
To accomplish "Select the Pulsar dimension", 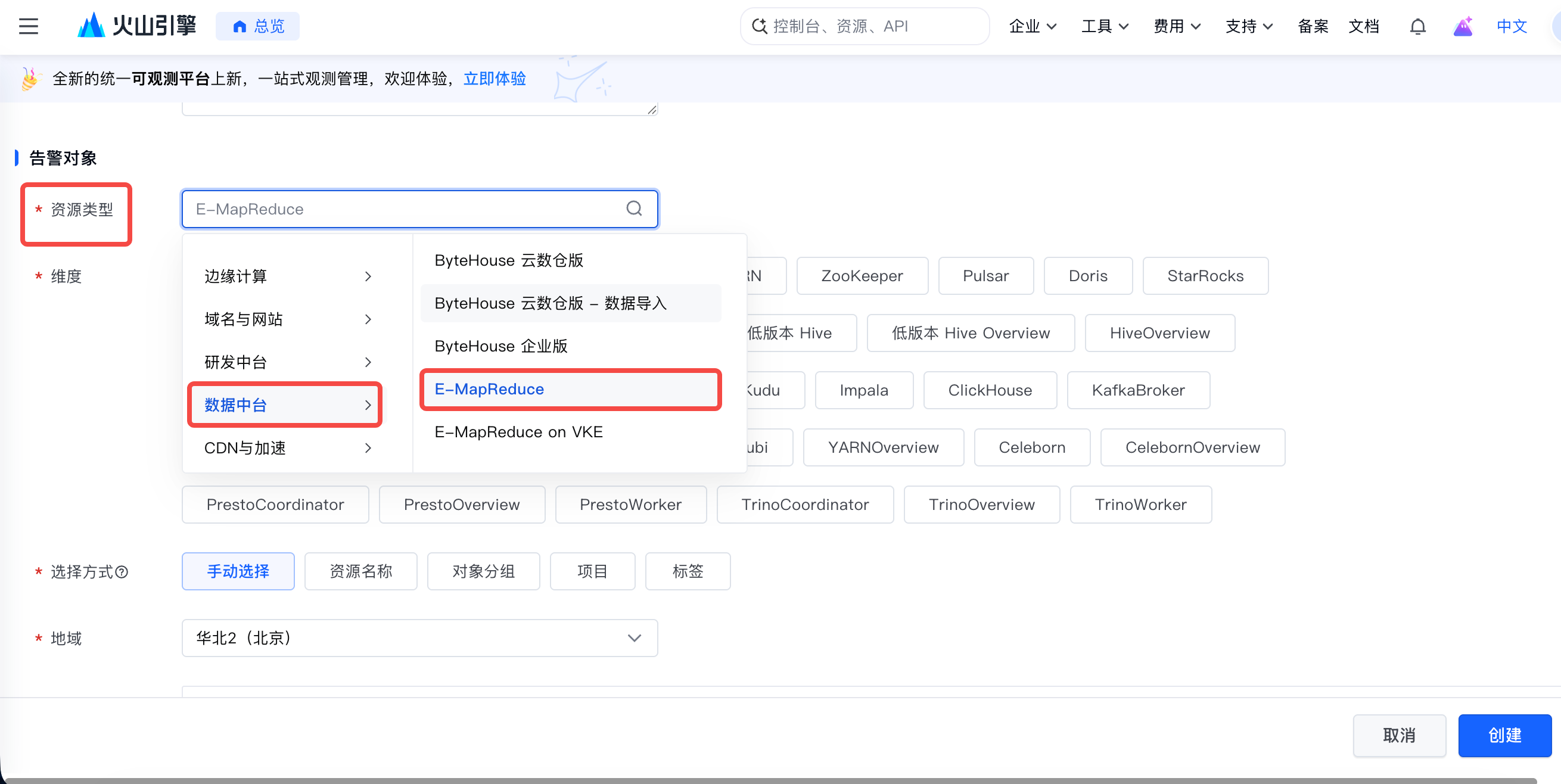I will (985, 276).
